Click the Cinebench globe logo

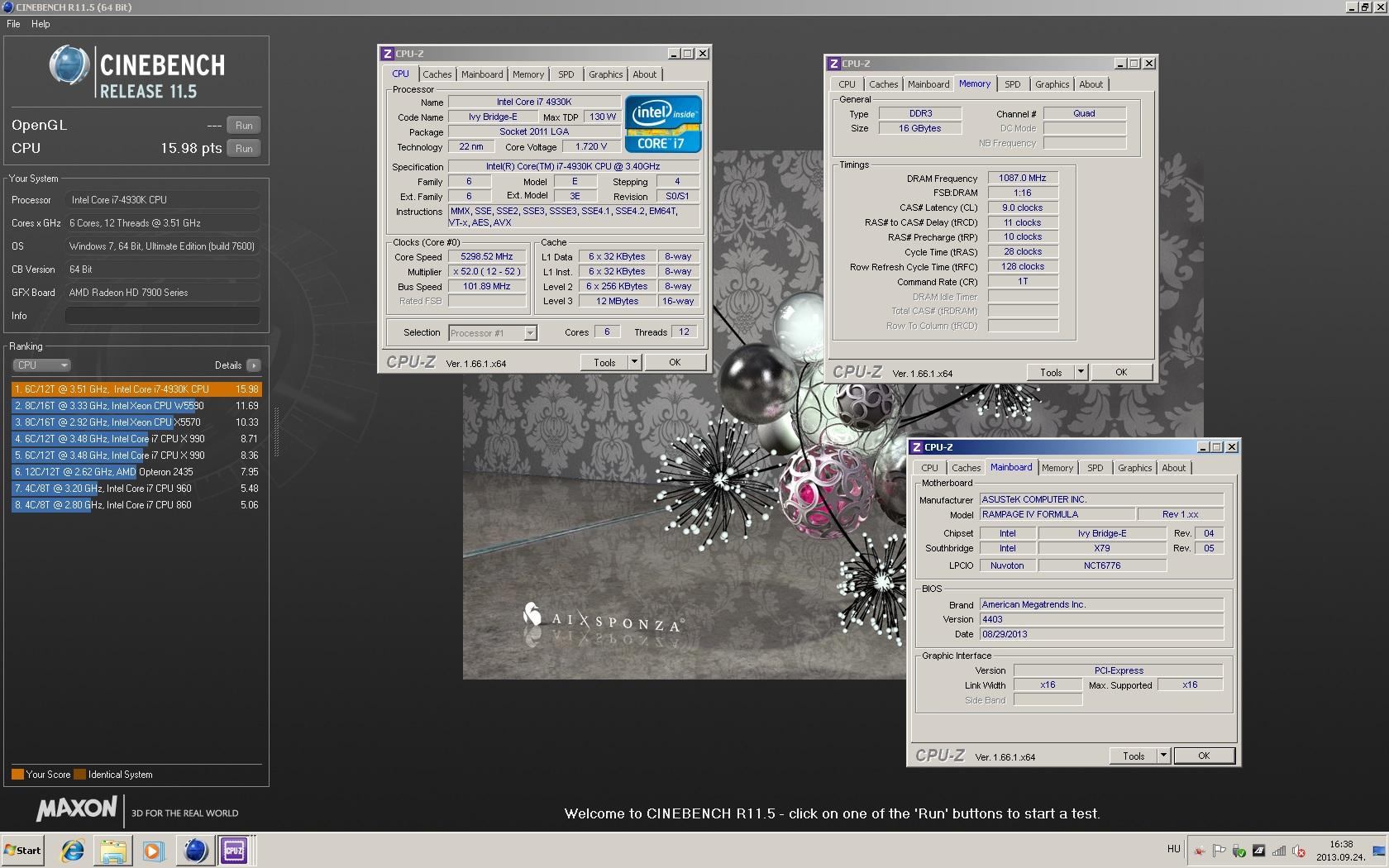pyautogui.click(x=68, y=65)
